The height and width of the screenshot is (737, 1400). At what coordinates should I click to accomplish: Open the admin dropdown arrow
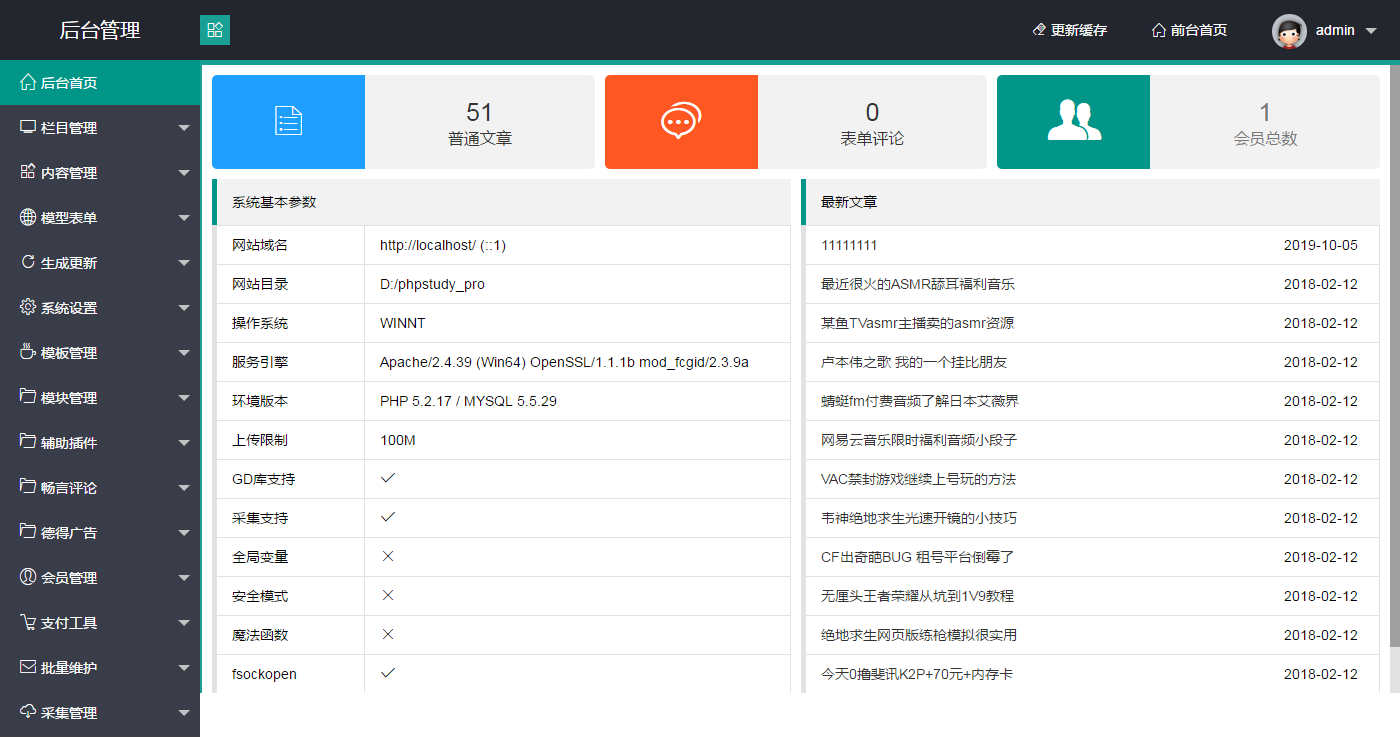point(1371,31)
